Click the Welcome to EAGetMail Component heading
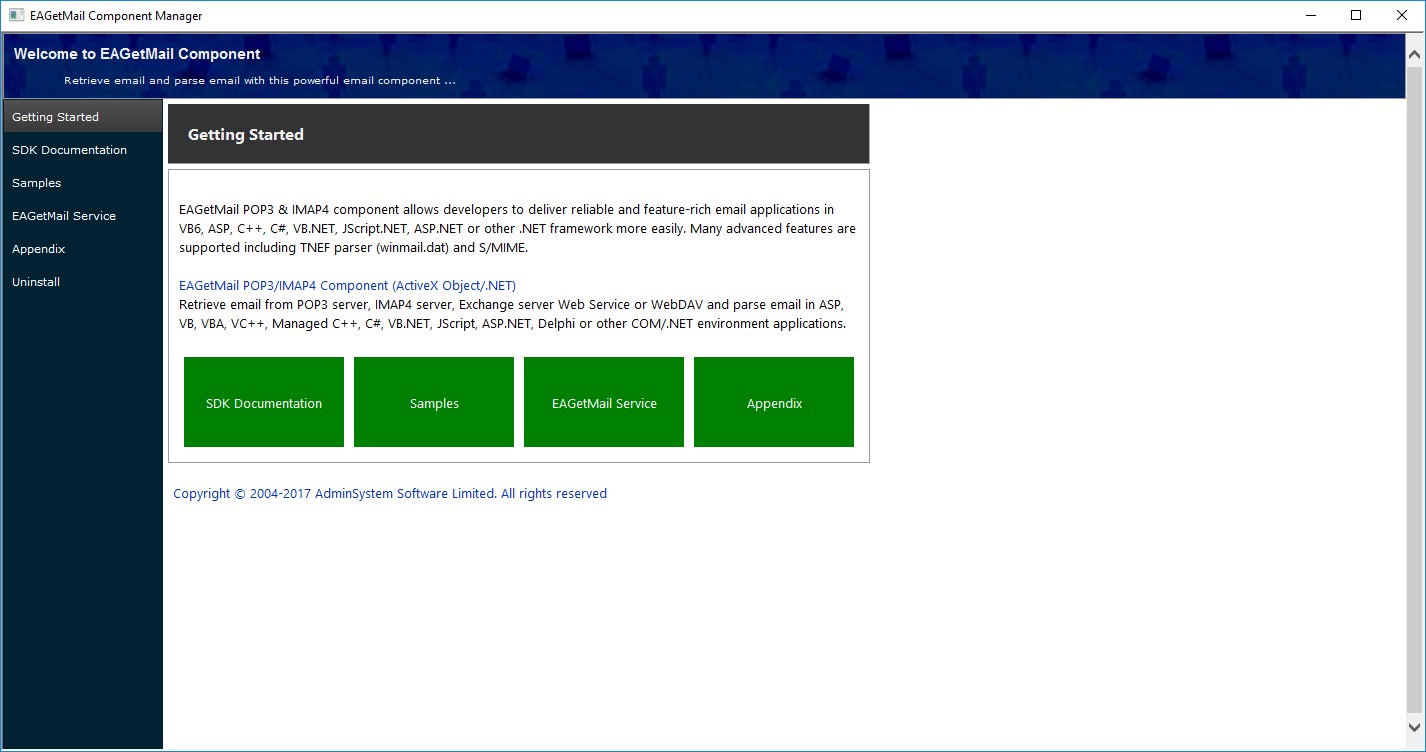Image resolution: width=1426 pixels, height=752 pixels. pos(137,54)
